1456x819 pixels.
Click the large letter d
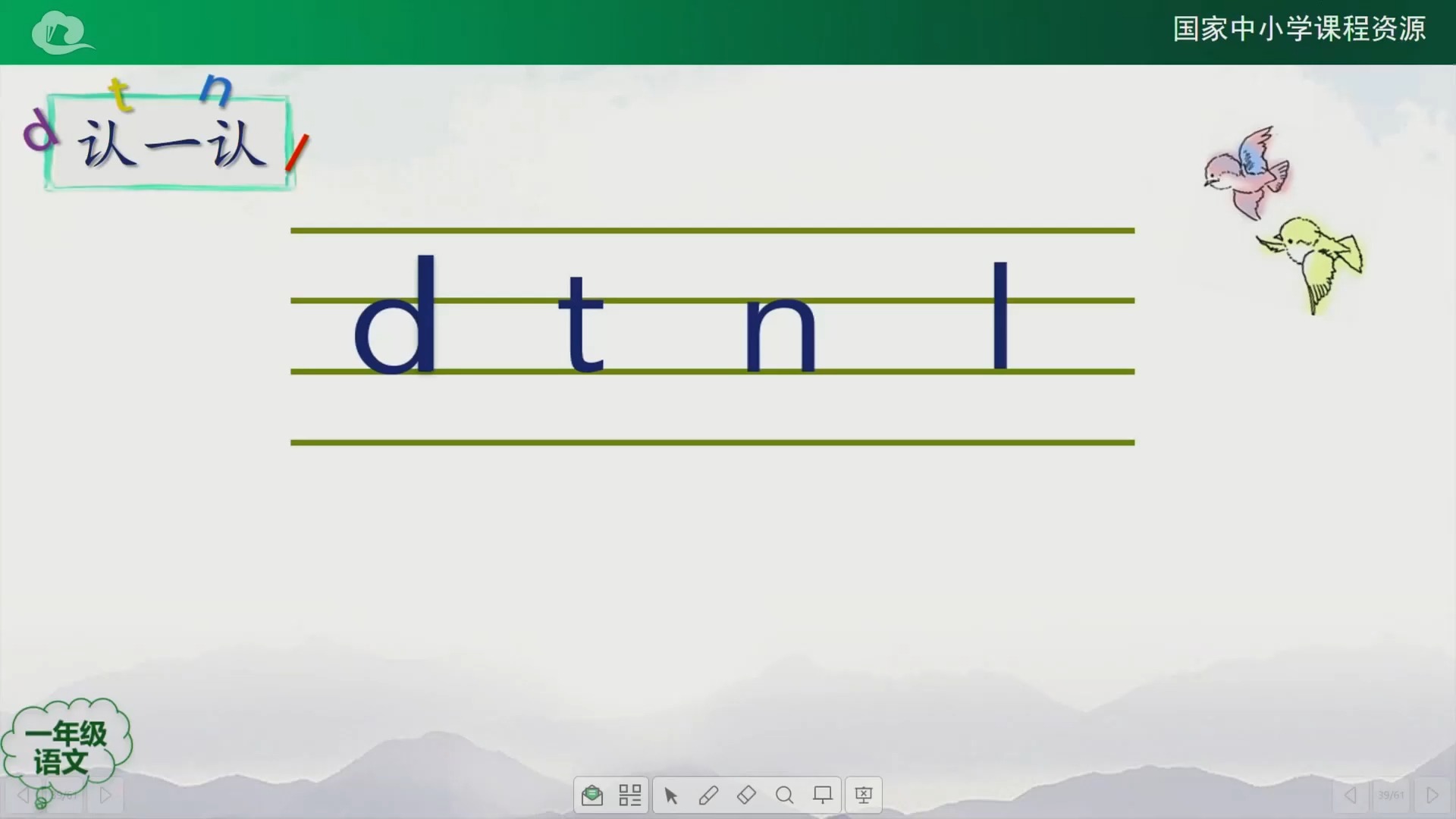coord(396,317)
